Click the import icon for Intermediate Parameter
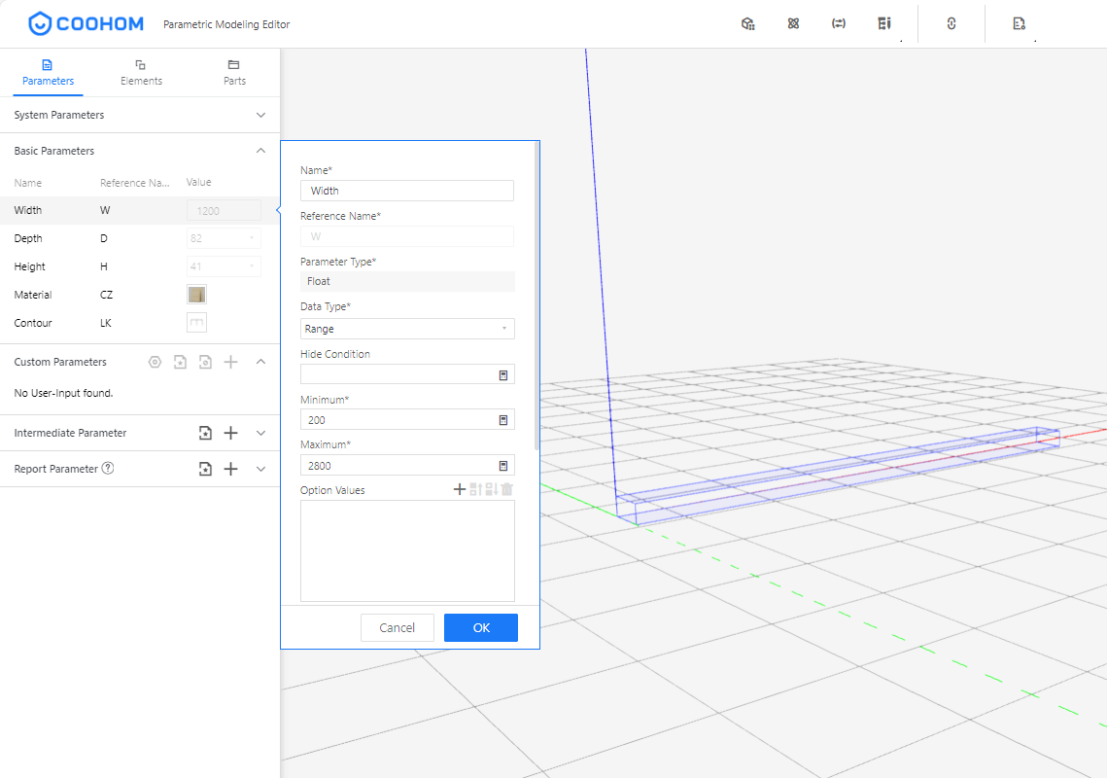 [205, 433]
